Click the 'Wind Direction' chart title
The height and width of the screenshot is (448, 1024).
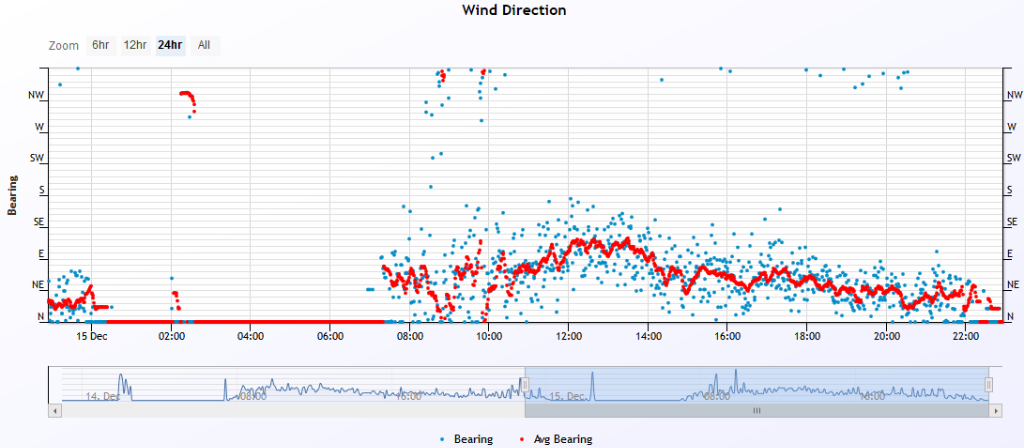[x=514, y=10]
